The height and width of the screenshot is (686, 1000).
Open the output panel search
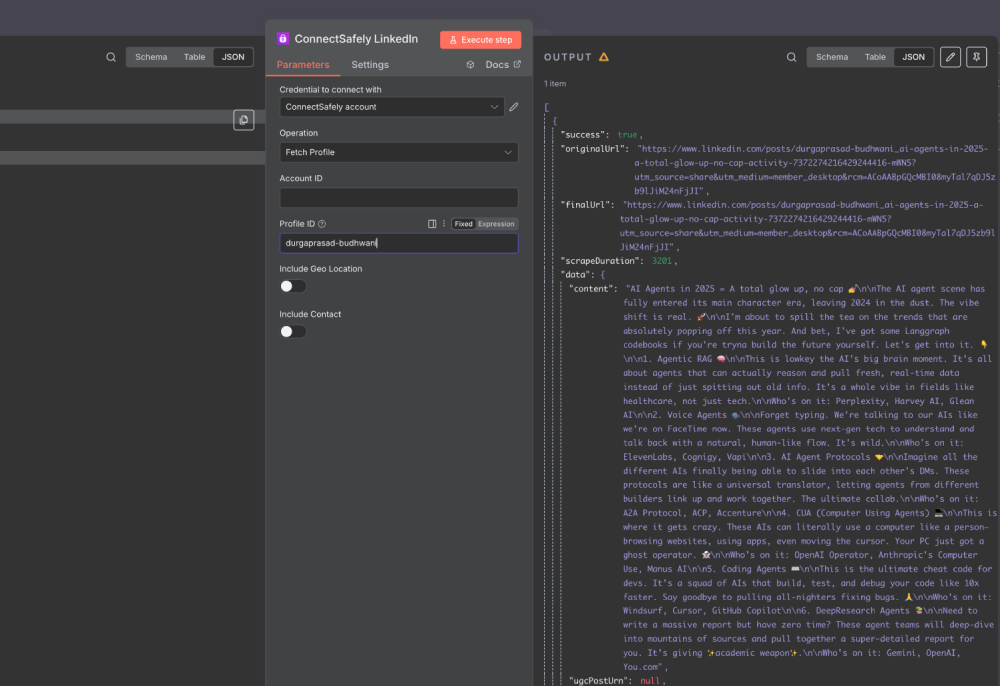click(x=790, y=57)
